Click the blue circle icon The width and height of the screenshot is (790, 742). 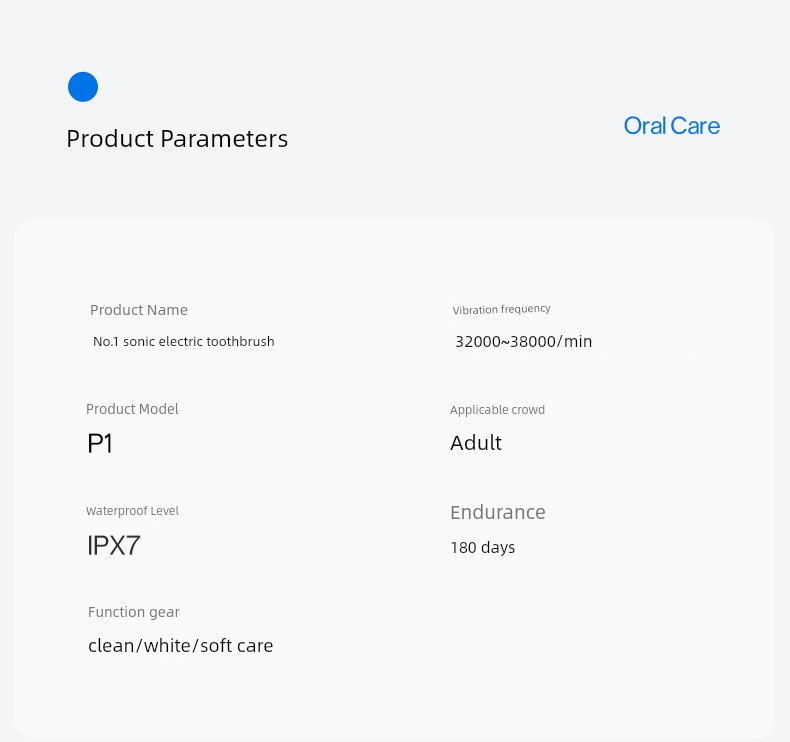click(83, 87)
